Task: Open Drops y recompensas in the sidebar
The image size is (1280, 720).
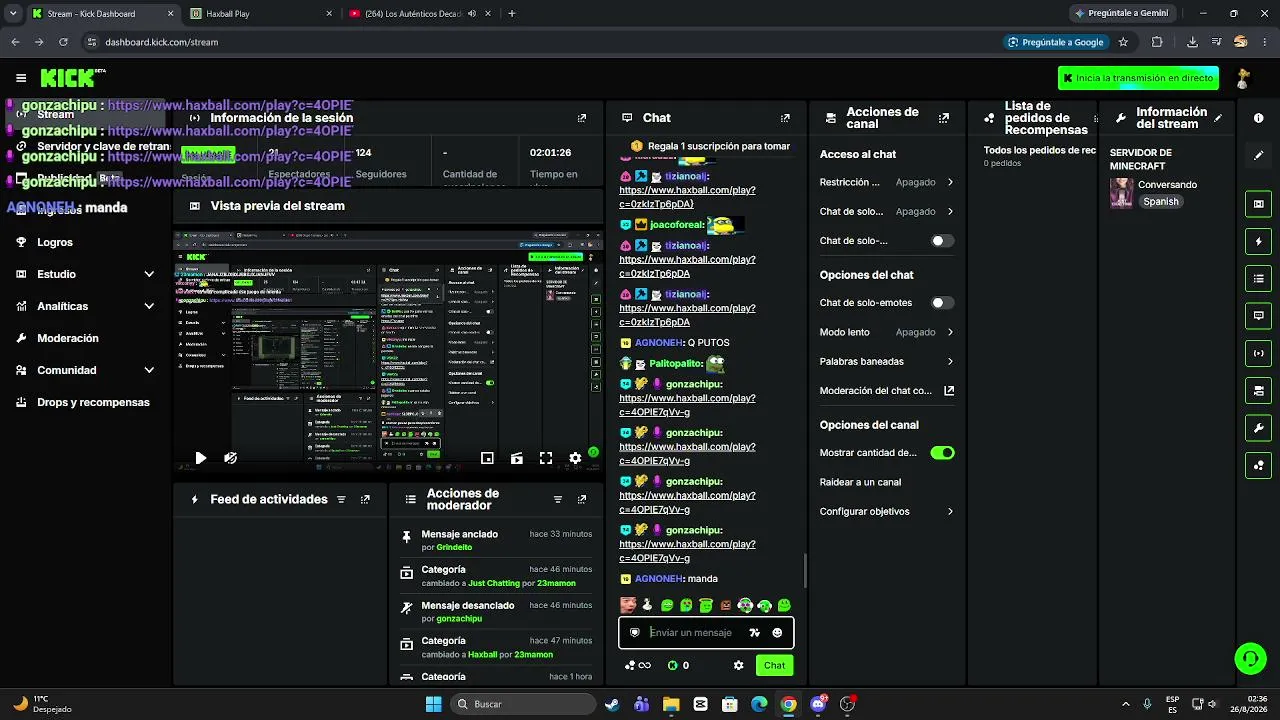Action: 93,402
